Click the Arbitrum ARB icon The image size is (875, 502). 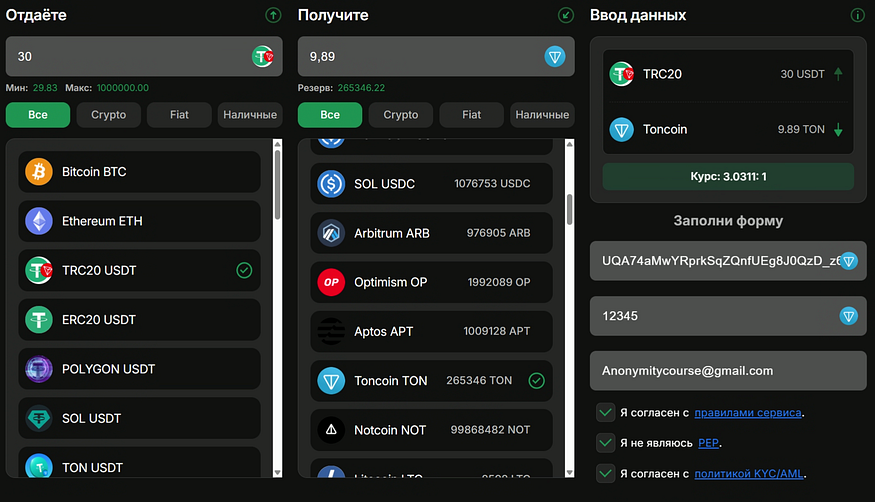point(331,233)
